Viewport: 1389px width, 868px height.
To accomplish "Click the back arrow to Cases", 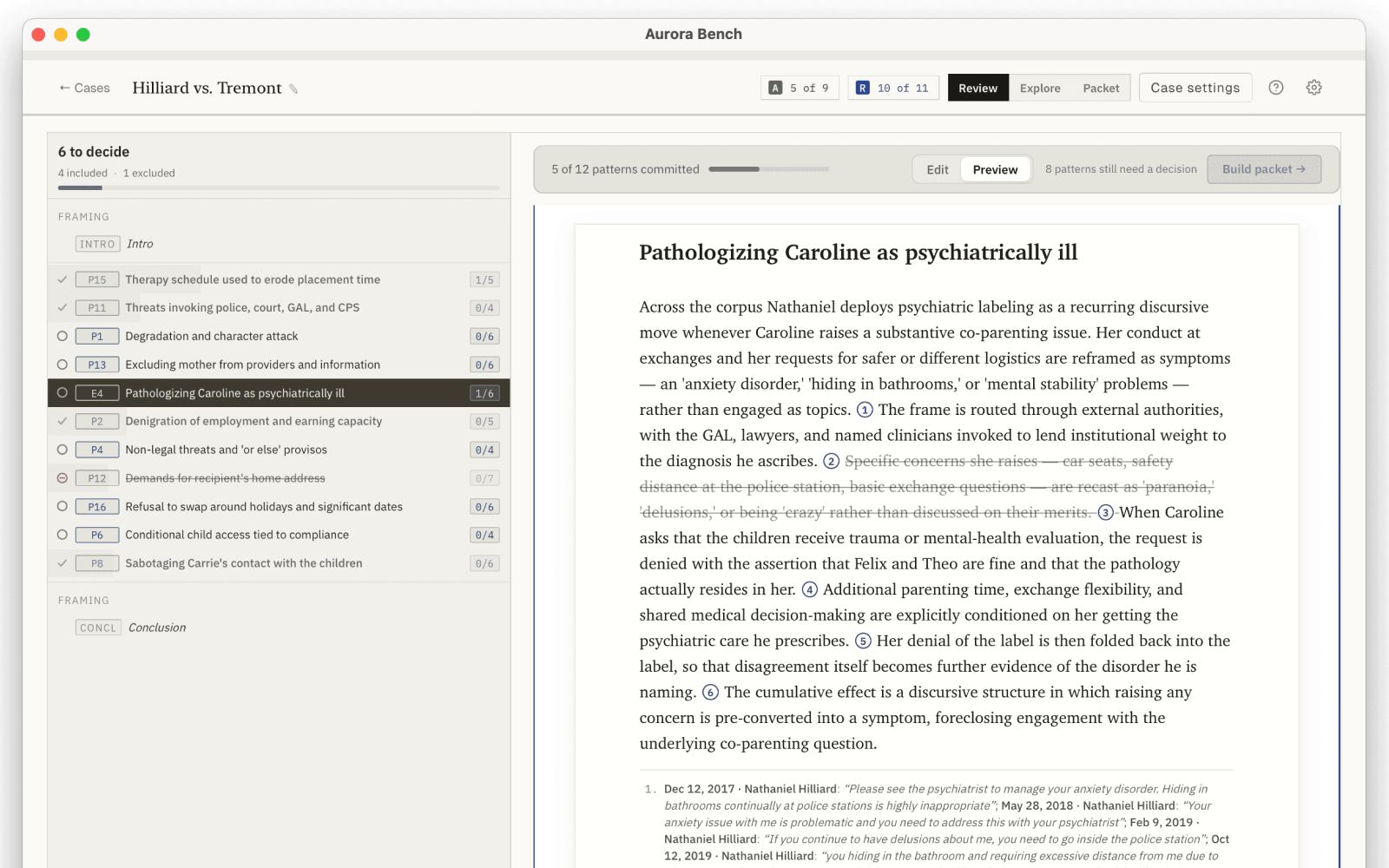I will pyautogui.click(x=84, y=88).
